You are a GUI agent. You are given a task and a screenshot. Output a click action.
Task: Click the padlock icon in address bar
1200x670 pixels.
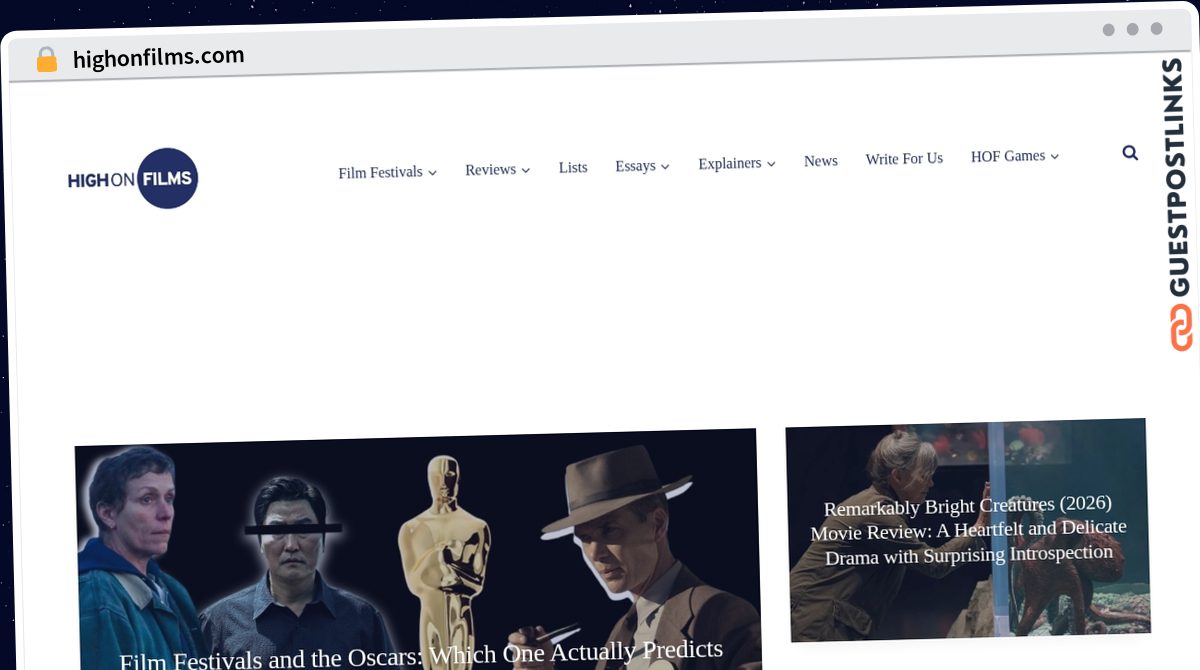(46, 60)
